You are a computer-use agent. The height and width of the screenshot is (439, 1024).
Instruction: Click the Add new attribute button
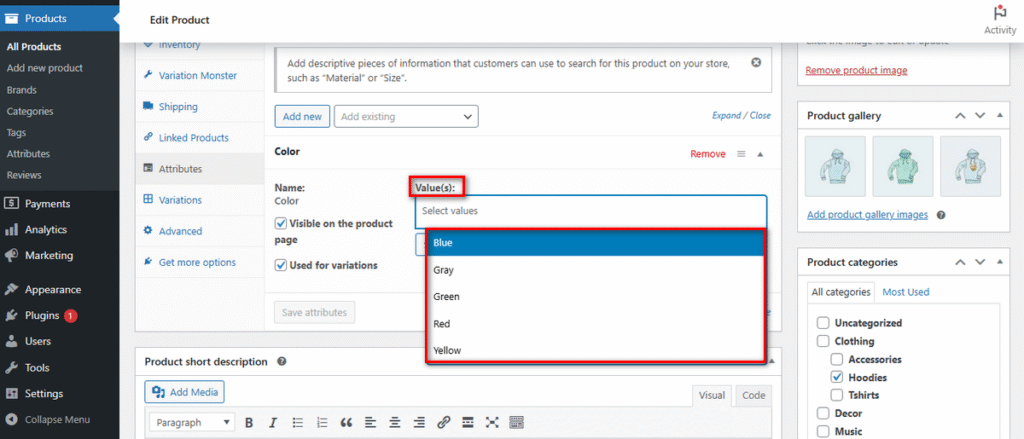(302, 116)
